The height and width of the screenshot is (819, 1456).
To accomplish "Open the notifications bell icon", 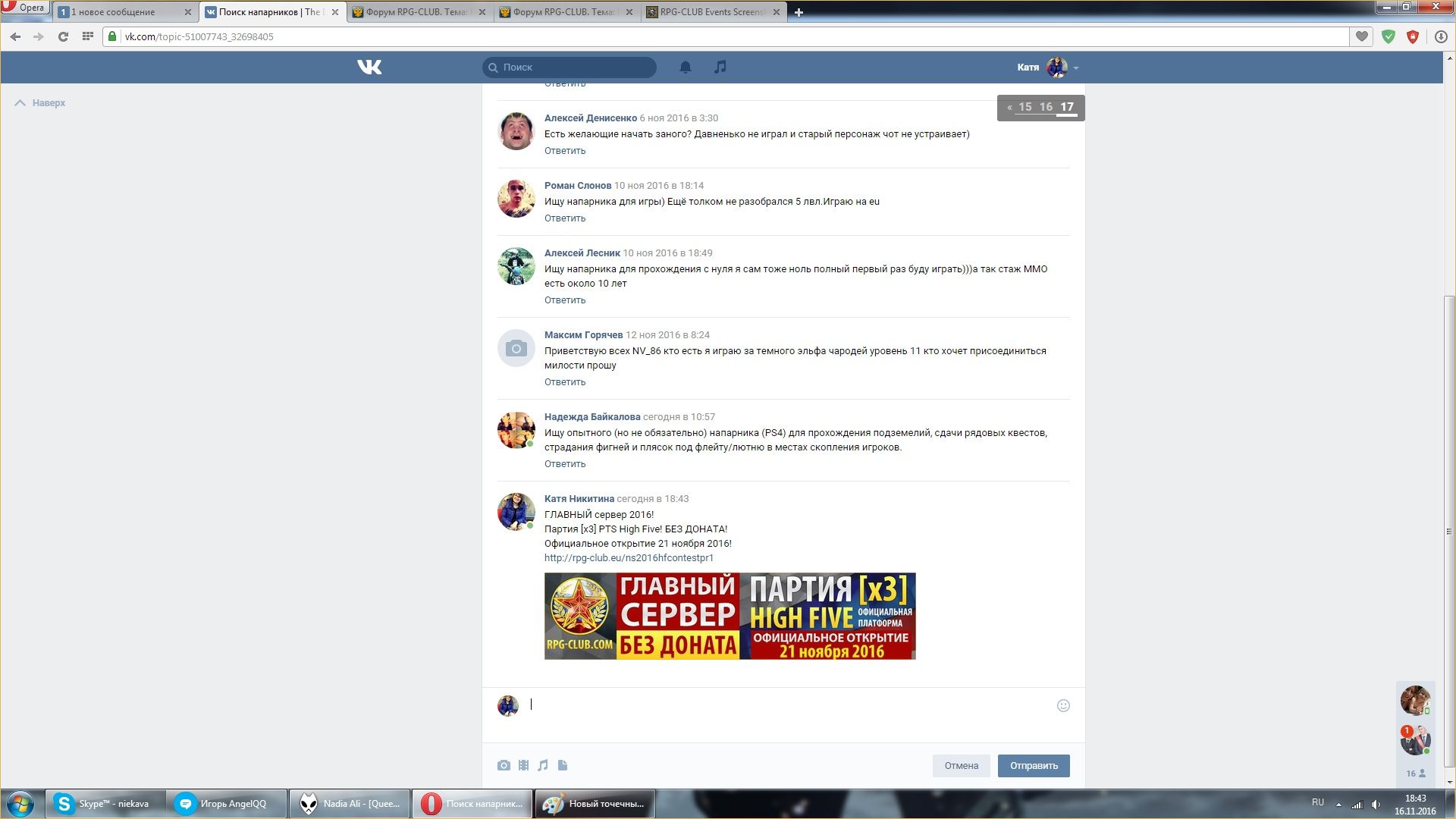I will [685, 67].
